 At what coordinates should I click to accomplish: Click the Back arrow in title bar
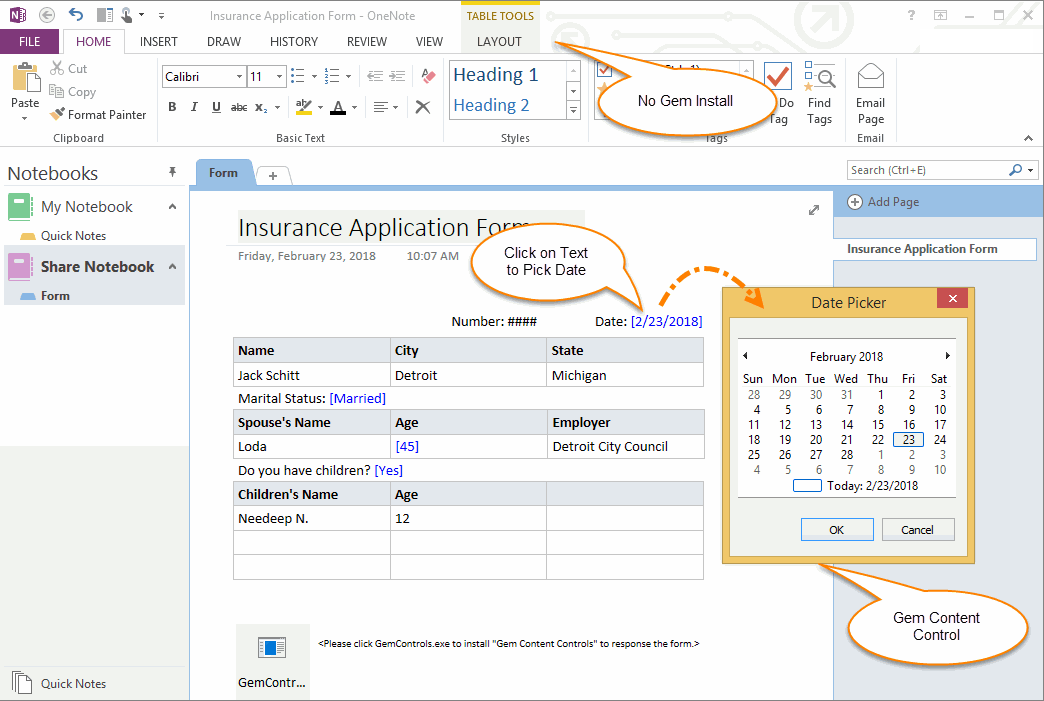(47, 15)
